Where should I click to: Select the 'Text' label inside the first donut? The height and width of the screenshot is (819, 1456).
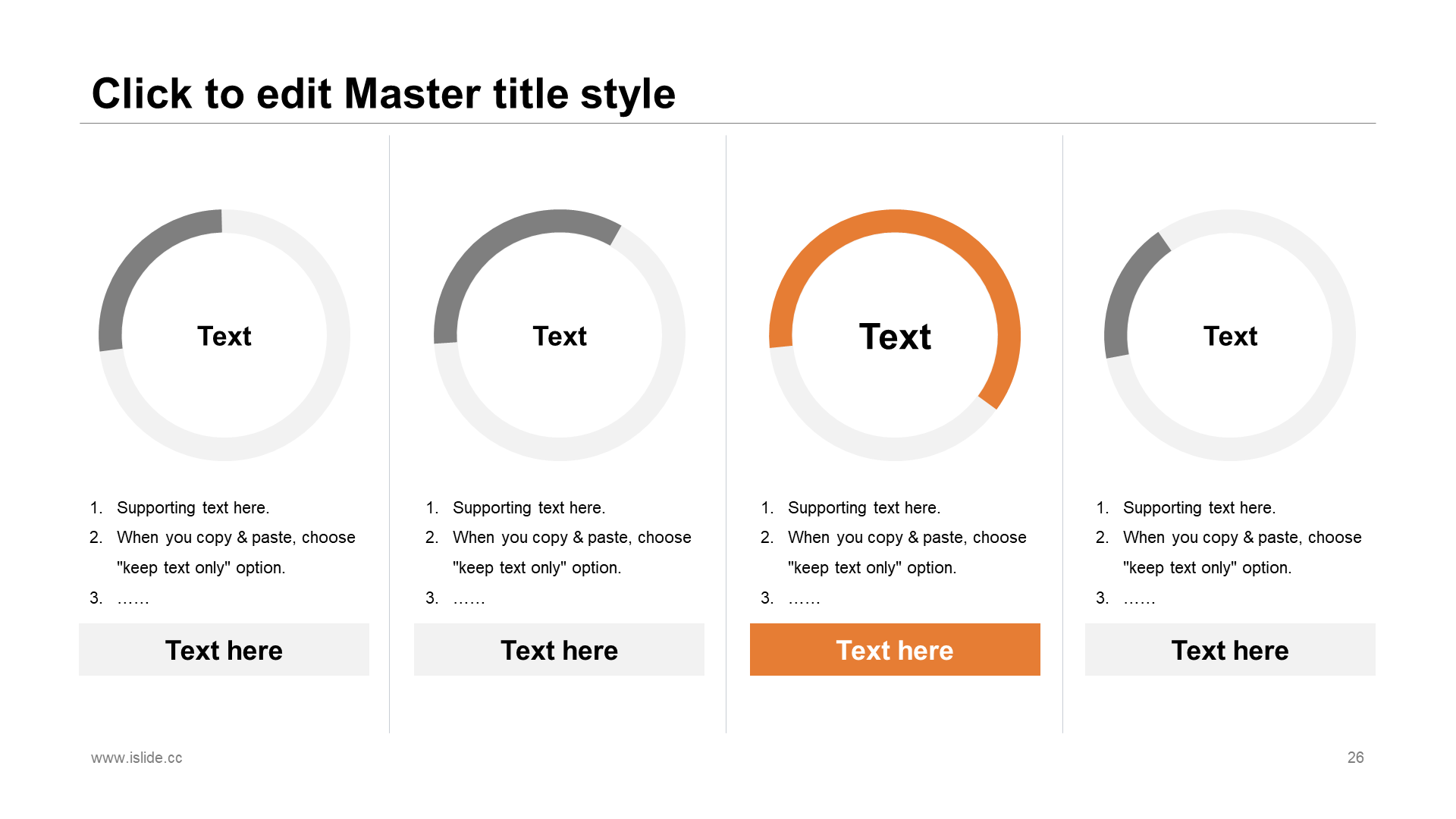coord(224,336)
